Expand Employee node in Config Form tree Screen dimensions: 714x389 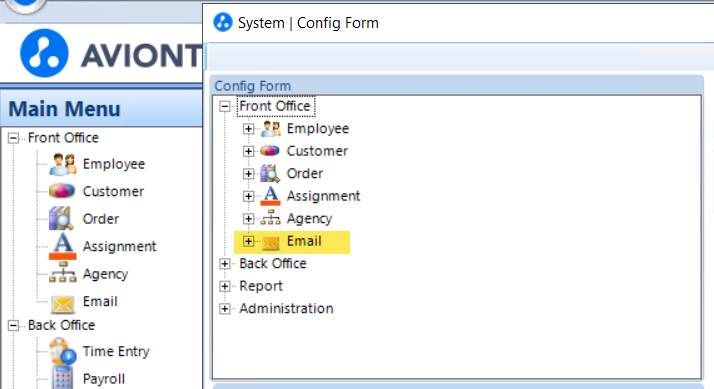[x=248, y=129]
